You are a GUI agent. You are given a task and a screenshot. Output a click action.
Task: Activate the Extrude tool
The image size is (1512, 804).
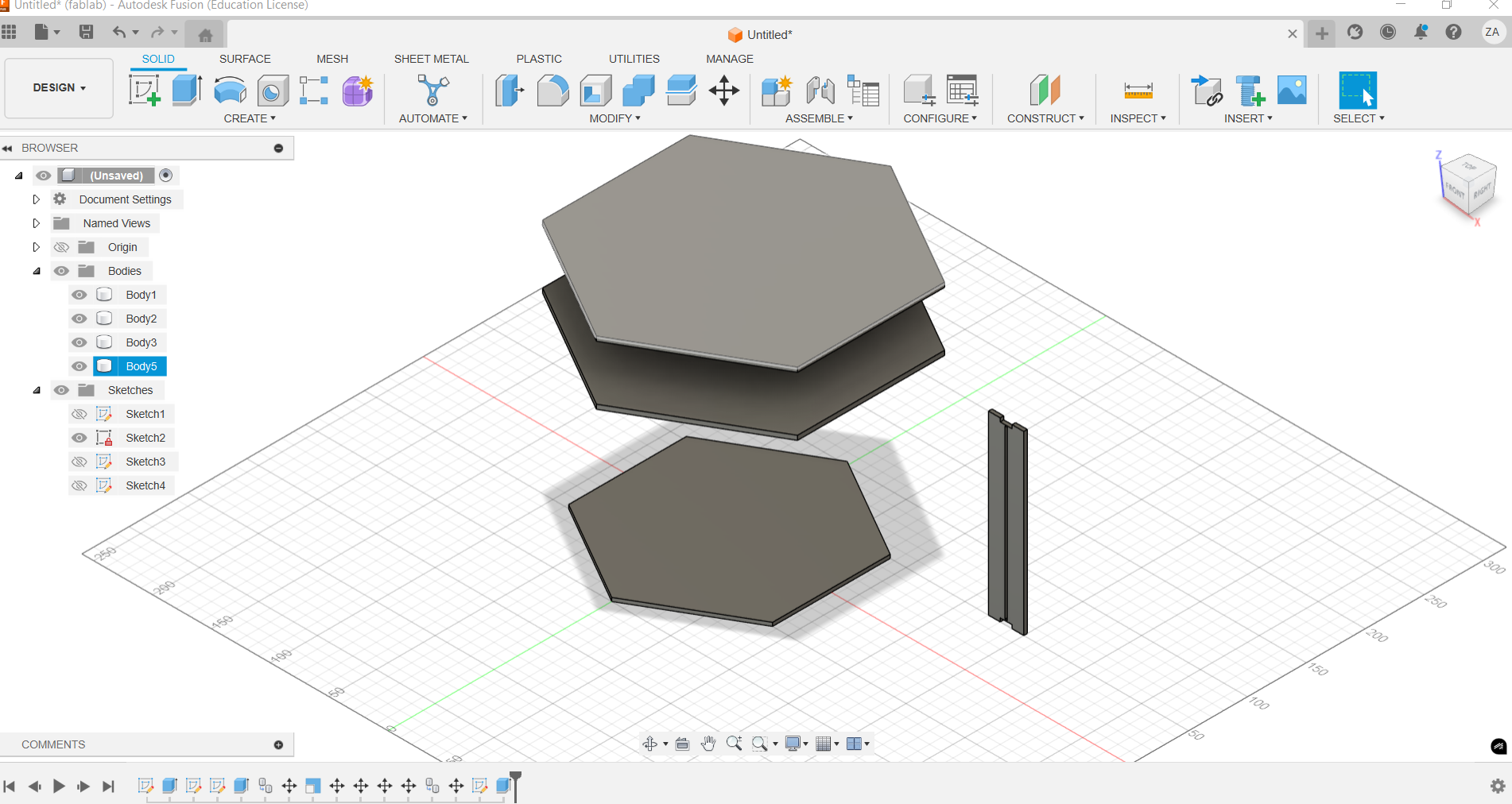187,91
